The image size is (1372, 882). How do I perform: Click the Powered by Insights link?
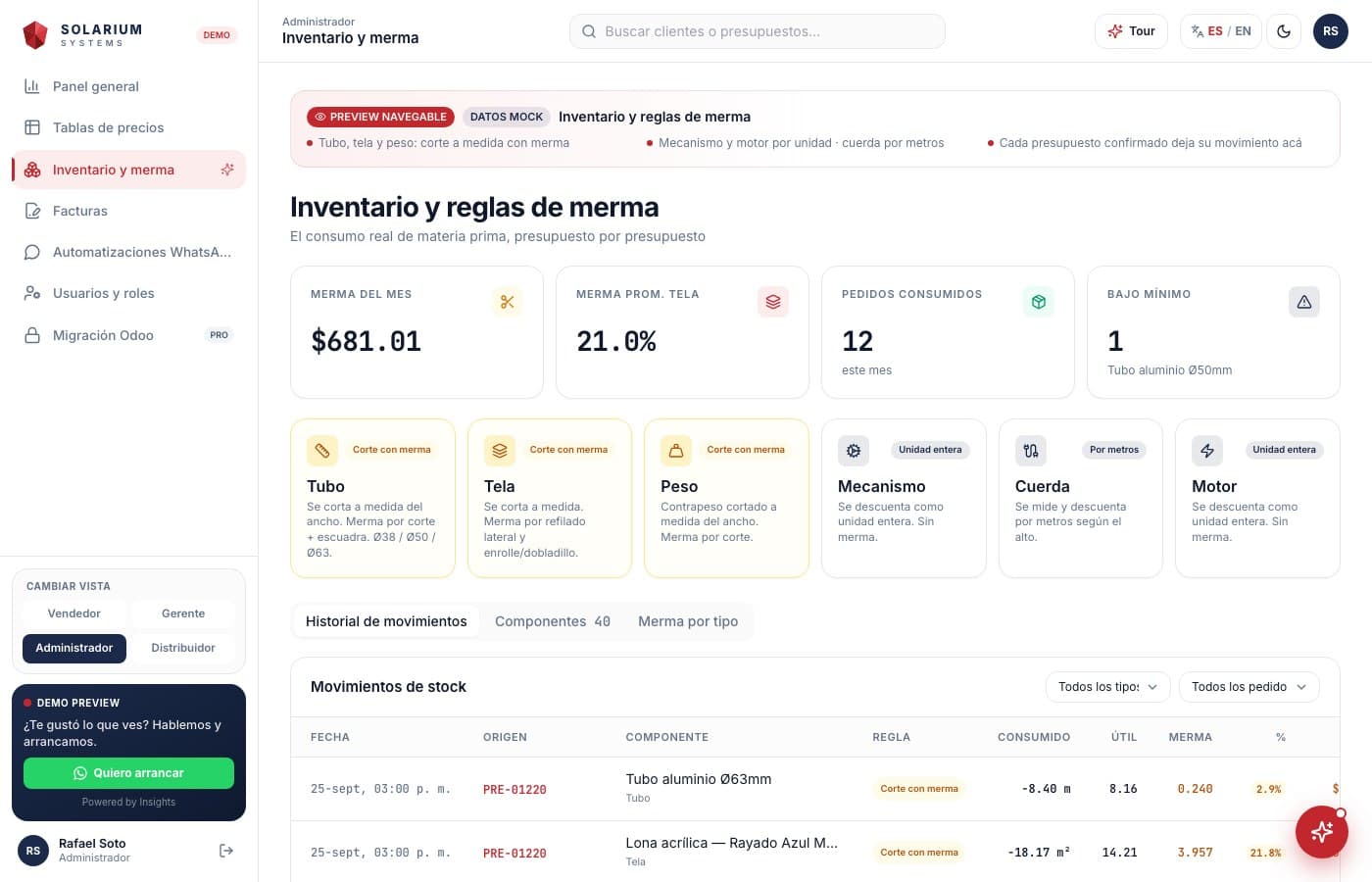click(x=128, y=802)
